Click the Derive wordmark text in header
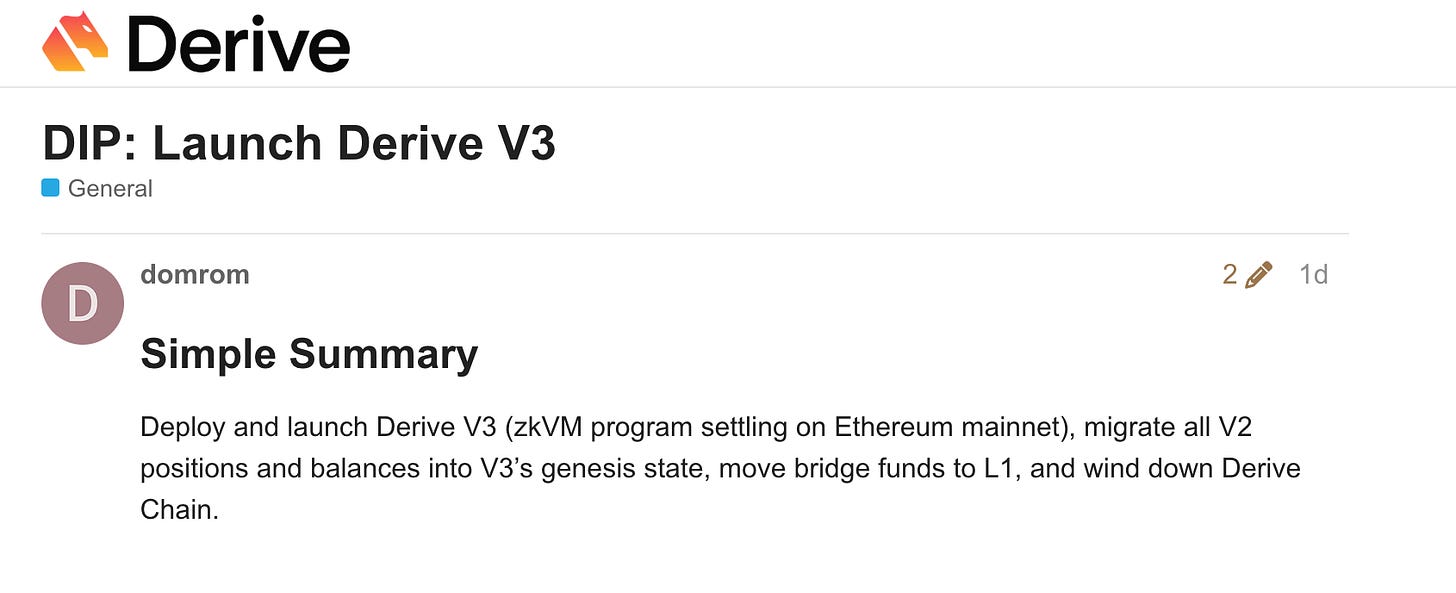Image resolution: width=1456 pixels, height=593 pixels. point(239,44)
